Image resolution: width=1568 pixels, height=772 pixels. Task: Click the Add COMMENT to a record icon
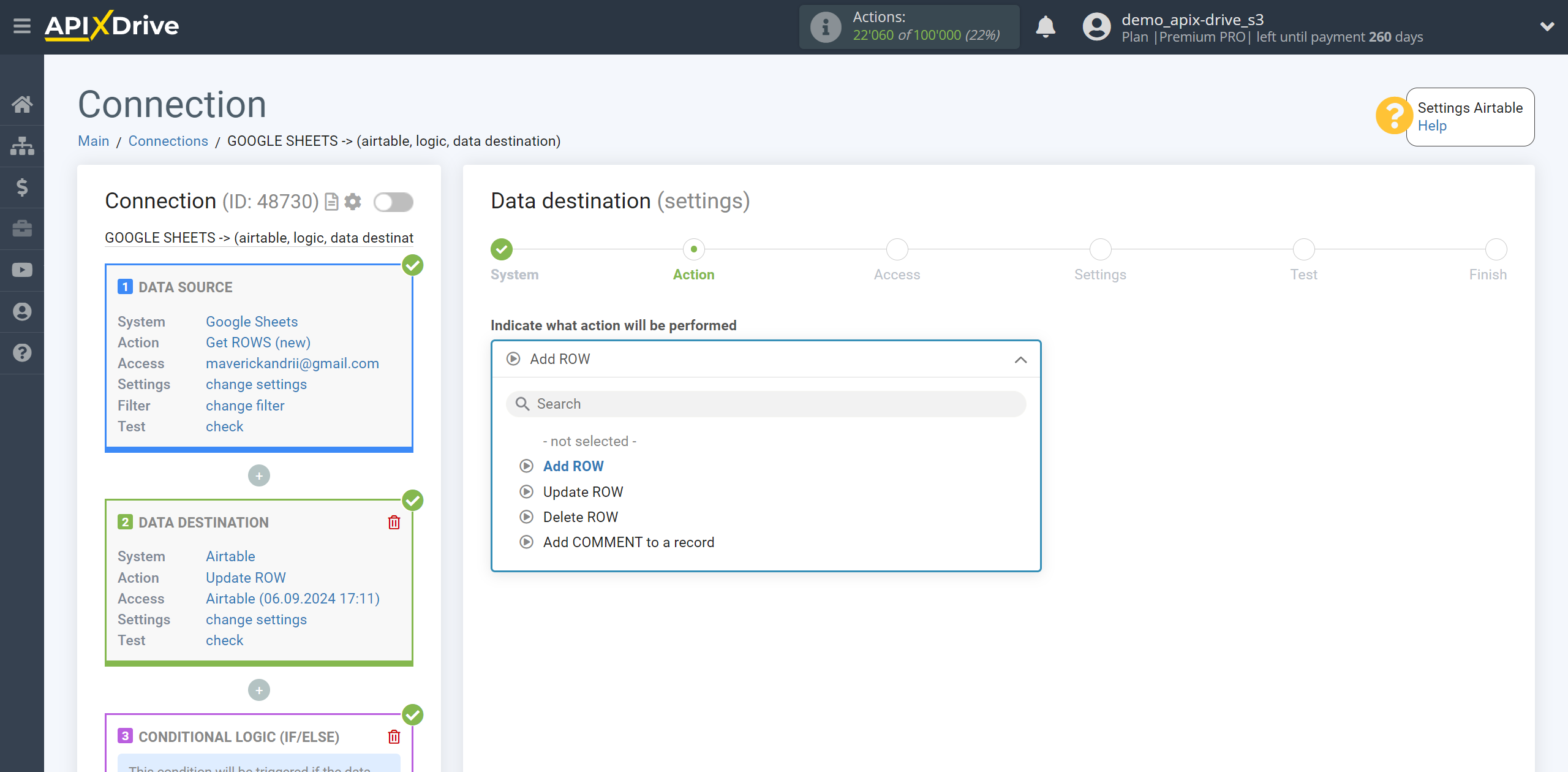coord(526,542)
